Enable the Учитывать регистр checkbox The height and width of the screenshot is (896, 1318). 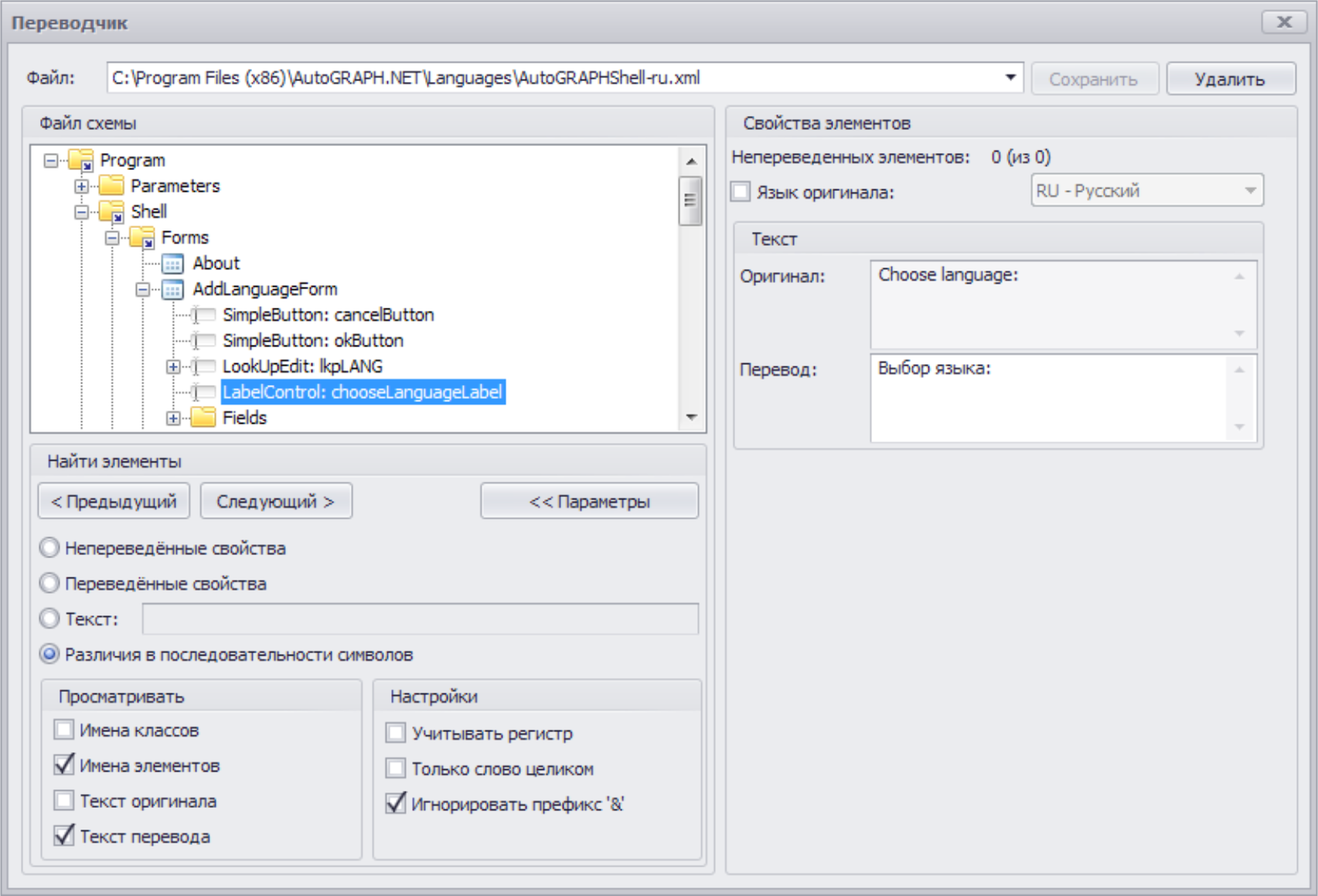pos(396,732)
